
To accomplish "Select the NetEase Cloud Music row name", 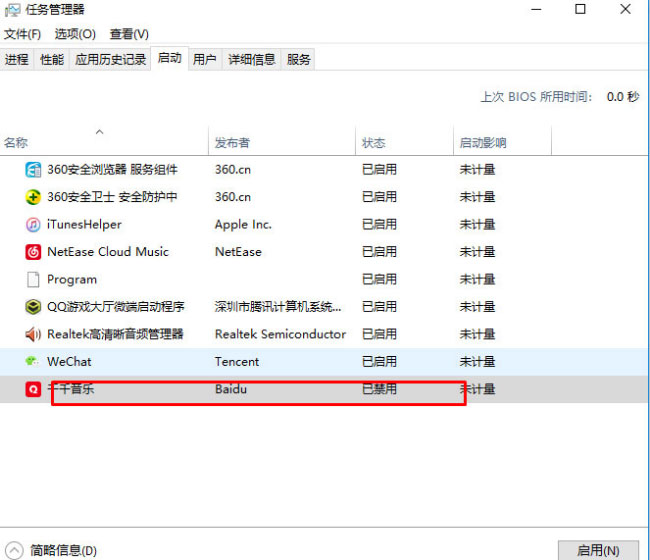I will (x=108, y=252).
